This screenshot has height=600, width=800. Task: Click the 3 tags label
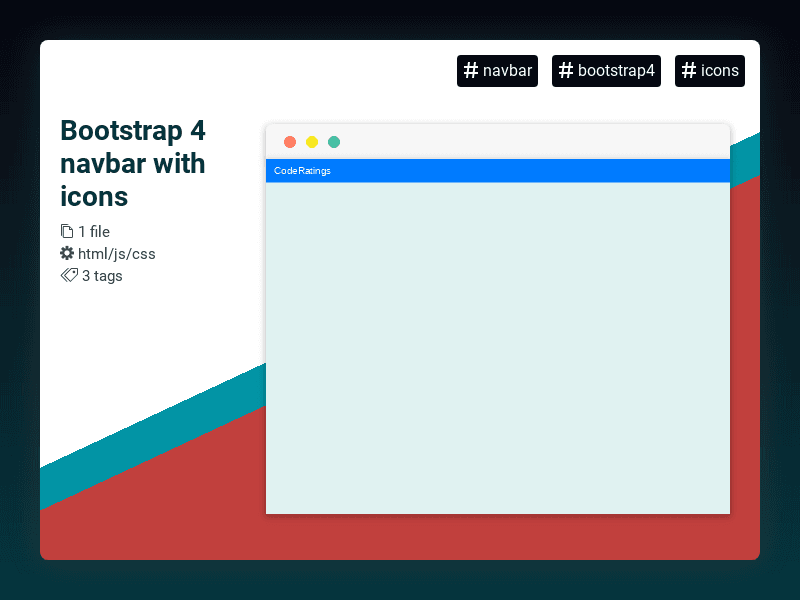click(100, 276)
